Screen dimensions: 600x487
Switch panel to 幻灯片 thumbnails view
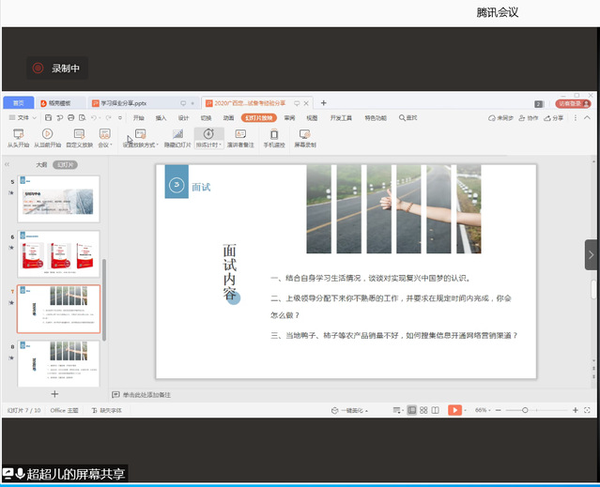(66, 164)
